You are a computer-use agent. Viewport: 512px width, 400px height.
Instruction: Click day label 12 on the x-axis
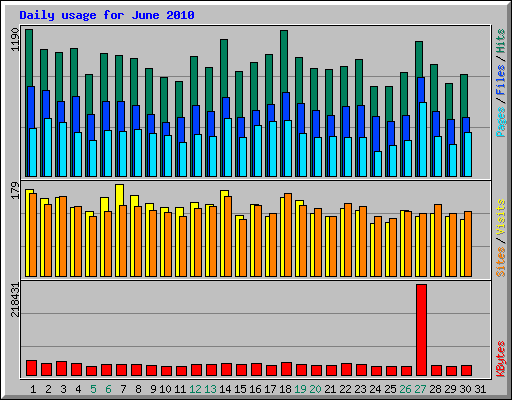pyautogui.click(x=195, y=389)
